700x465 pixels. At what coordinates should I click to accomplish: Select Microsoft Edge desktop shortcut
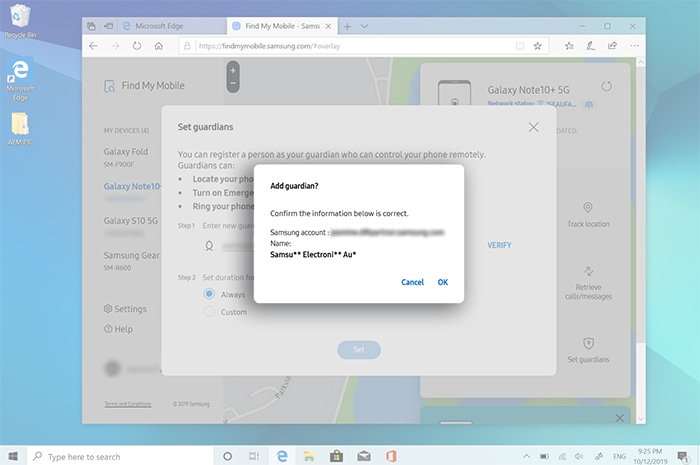(x=20, y=79)
